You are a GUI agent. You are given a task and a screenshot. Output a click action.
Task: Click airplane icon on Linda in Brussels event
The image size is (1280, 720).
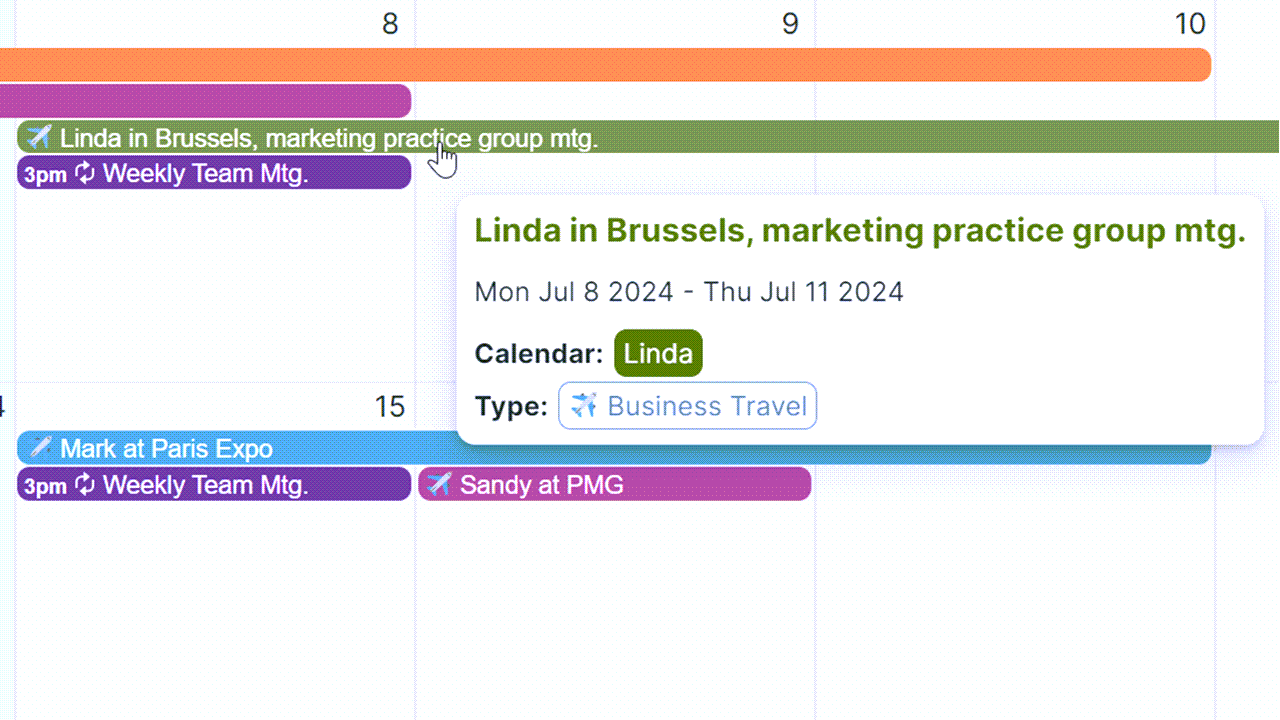coord(39,137)
